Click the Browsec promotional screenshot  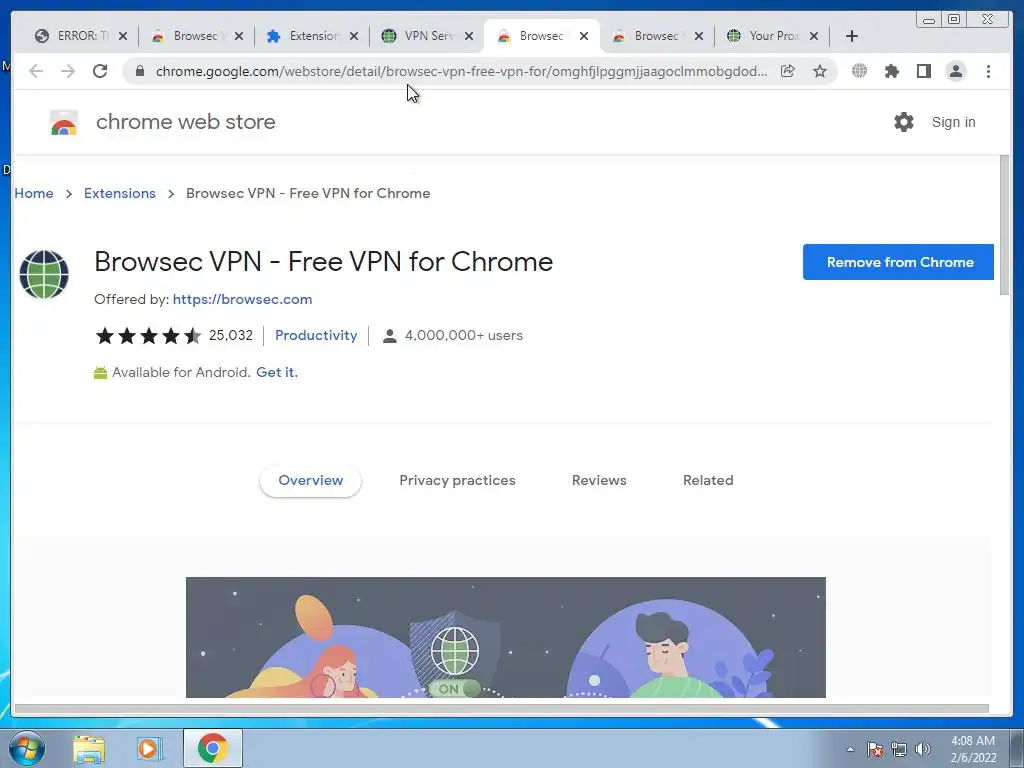505,637
